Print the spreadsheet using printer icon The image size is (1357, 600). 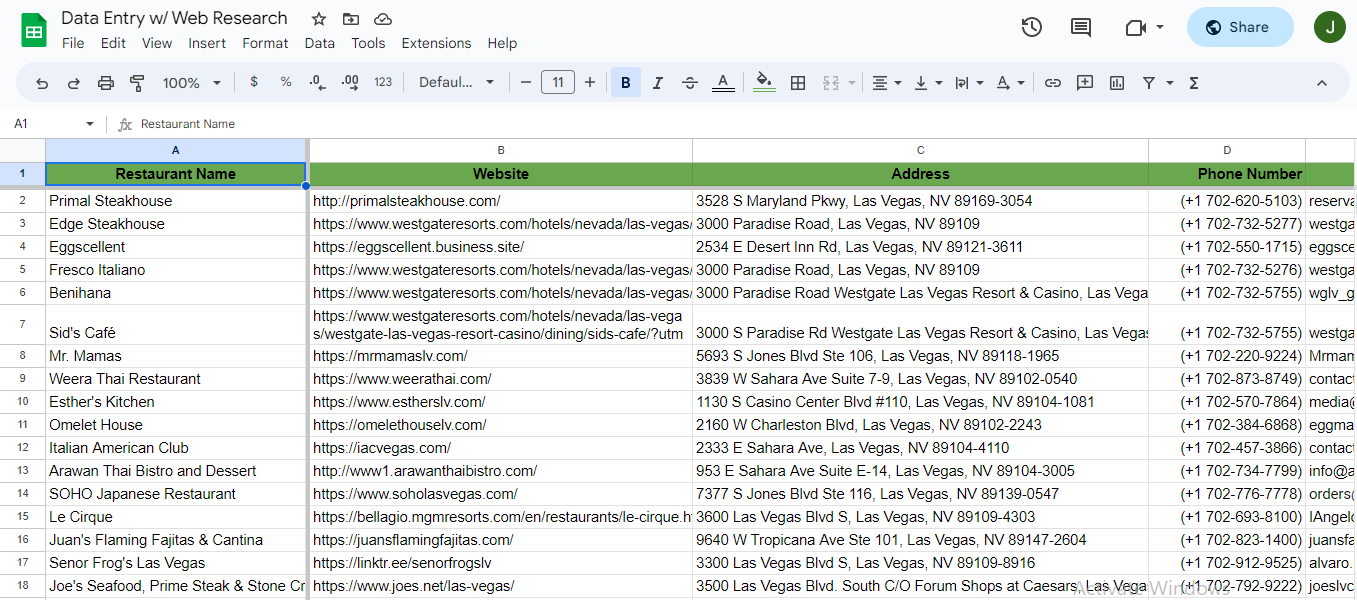[106, 83]
